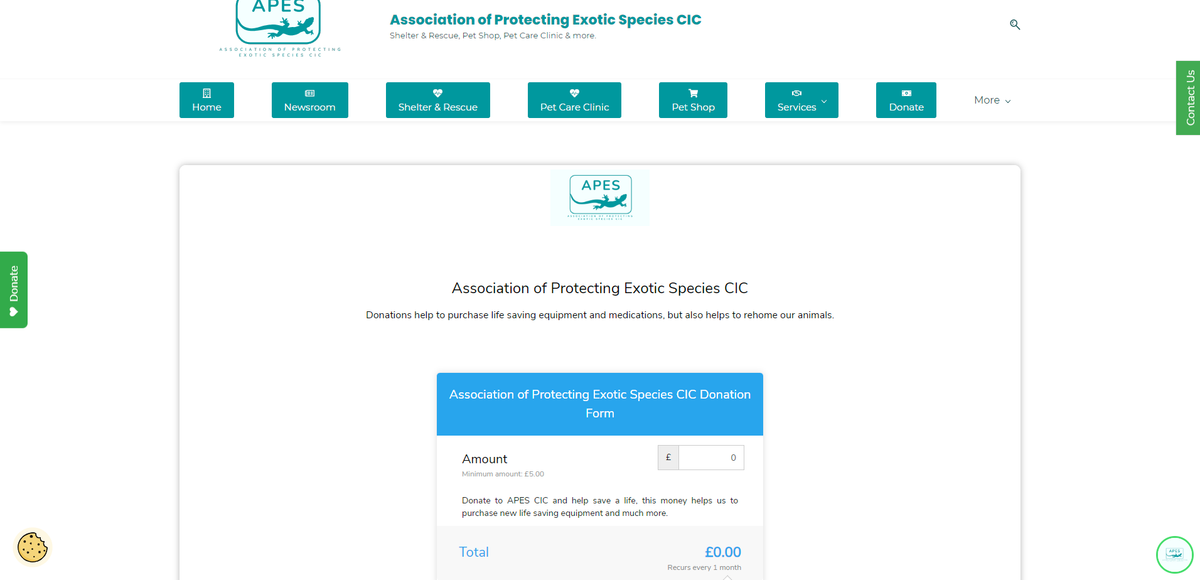Click the search magnifier icon
The image size is (1200, 580).
click(1015, 25)
